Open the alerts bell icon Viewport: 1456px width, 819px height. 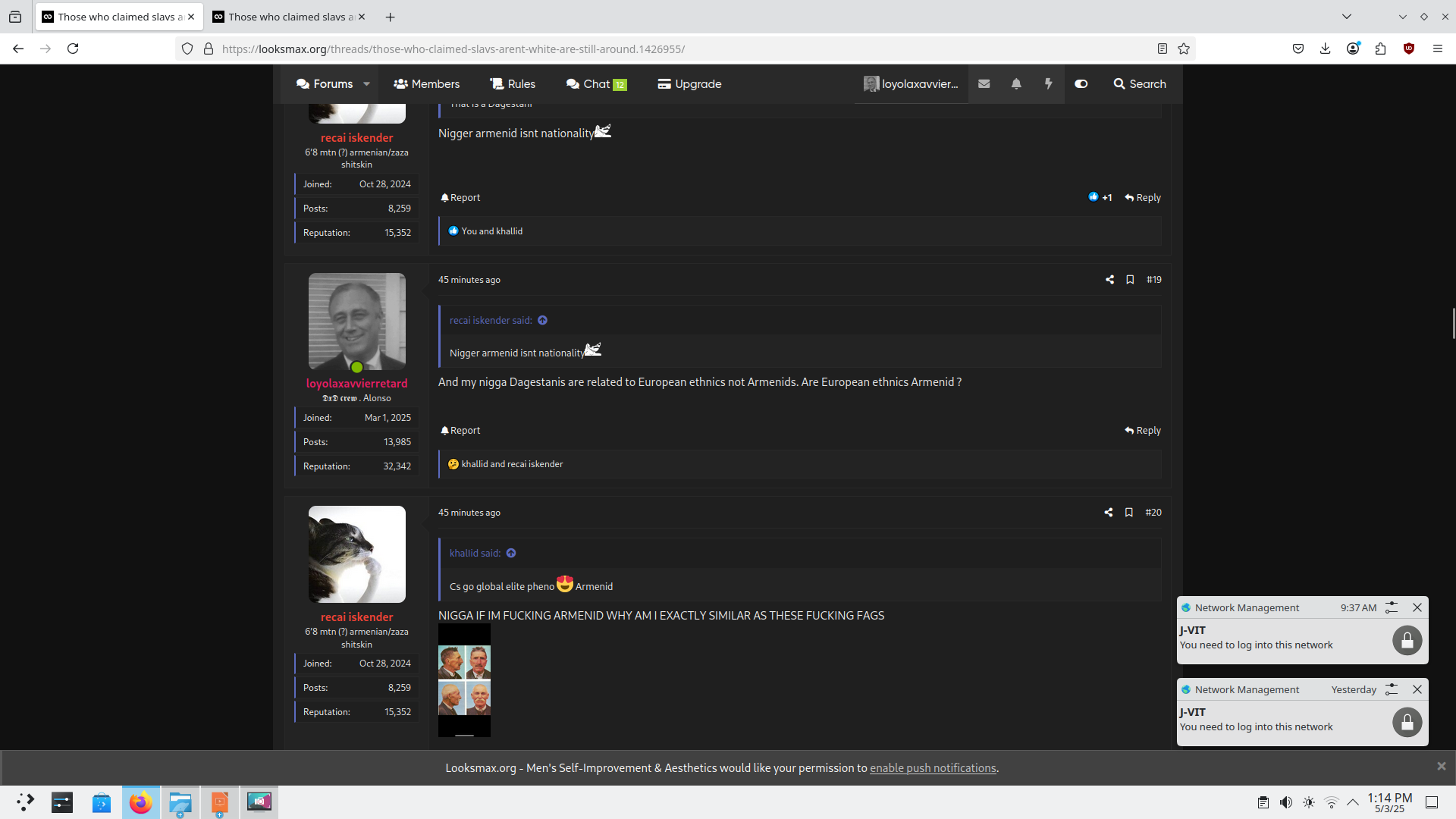1016,84
